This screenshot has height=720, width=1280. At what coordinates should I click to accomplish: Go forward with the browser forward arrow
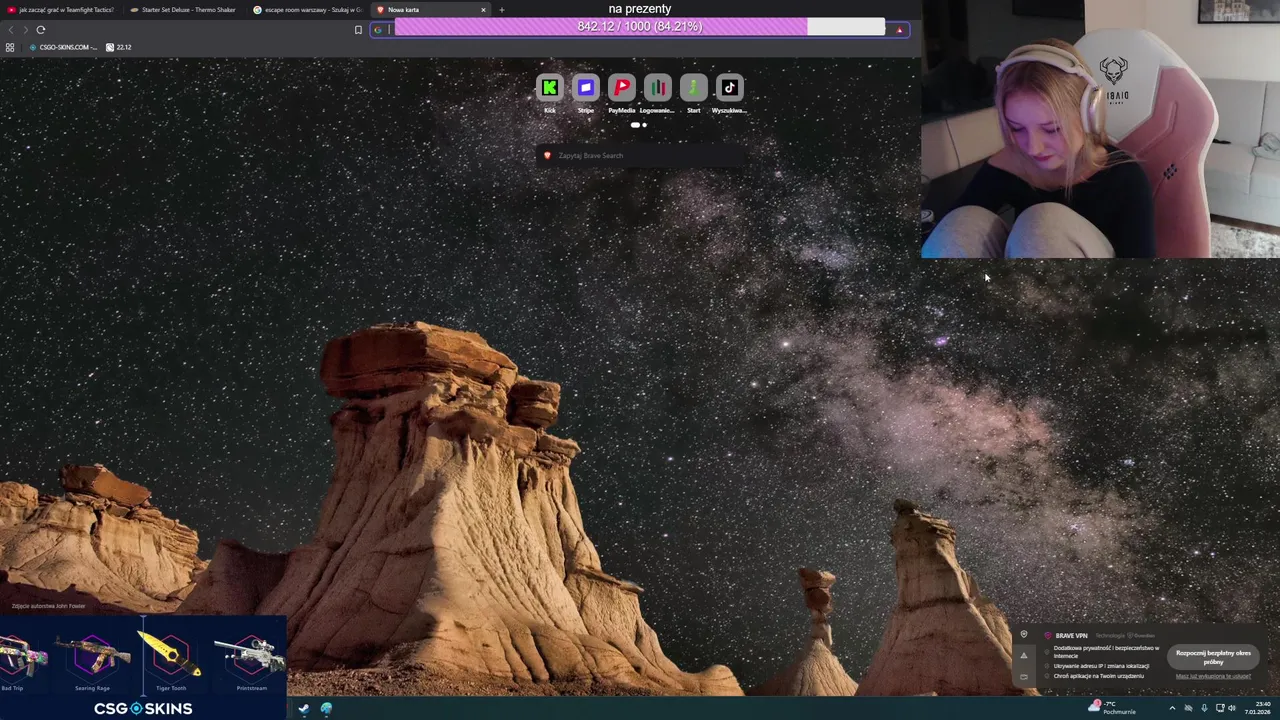[x=26, y=30]
